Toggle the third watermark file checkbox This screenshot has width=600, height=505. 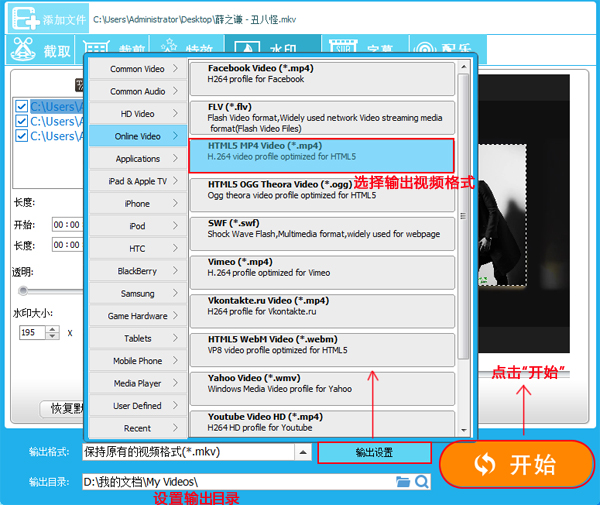(x=22, y=137)
